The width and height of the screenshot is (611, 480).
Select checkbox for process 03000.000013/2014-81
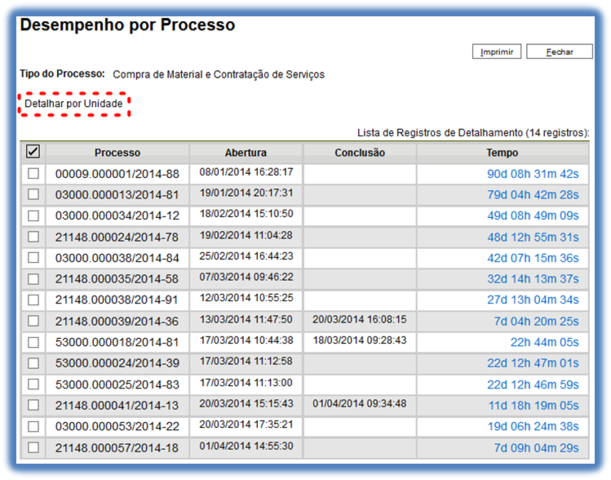pyautogui.click(x=33, y=195)
